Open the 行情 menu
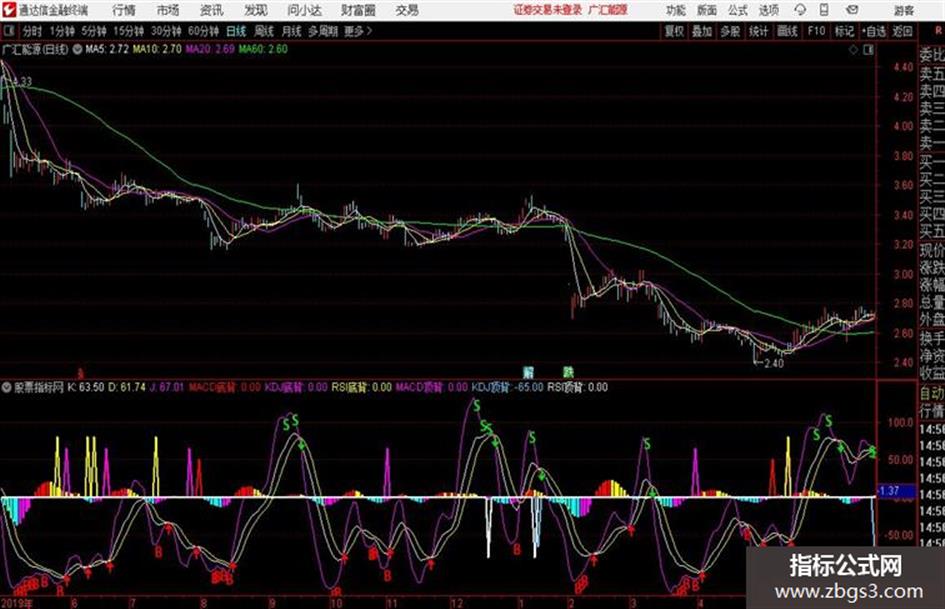 [124, 10]
